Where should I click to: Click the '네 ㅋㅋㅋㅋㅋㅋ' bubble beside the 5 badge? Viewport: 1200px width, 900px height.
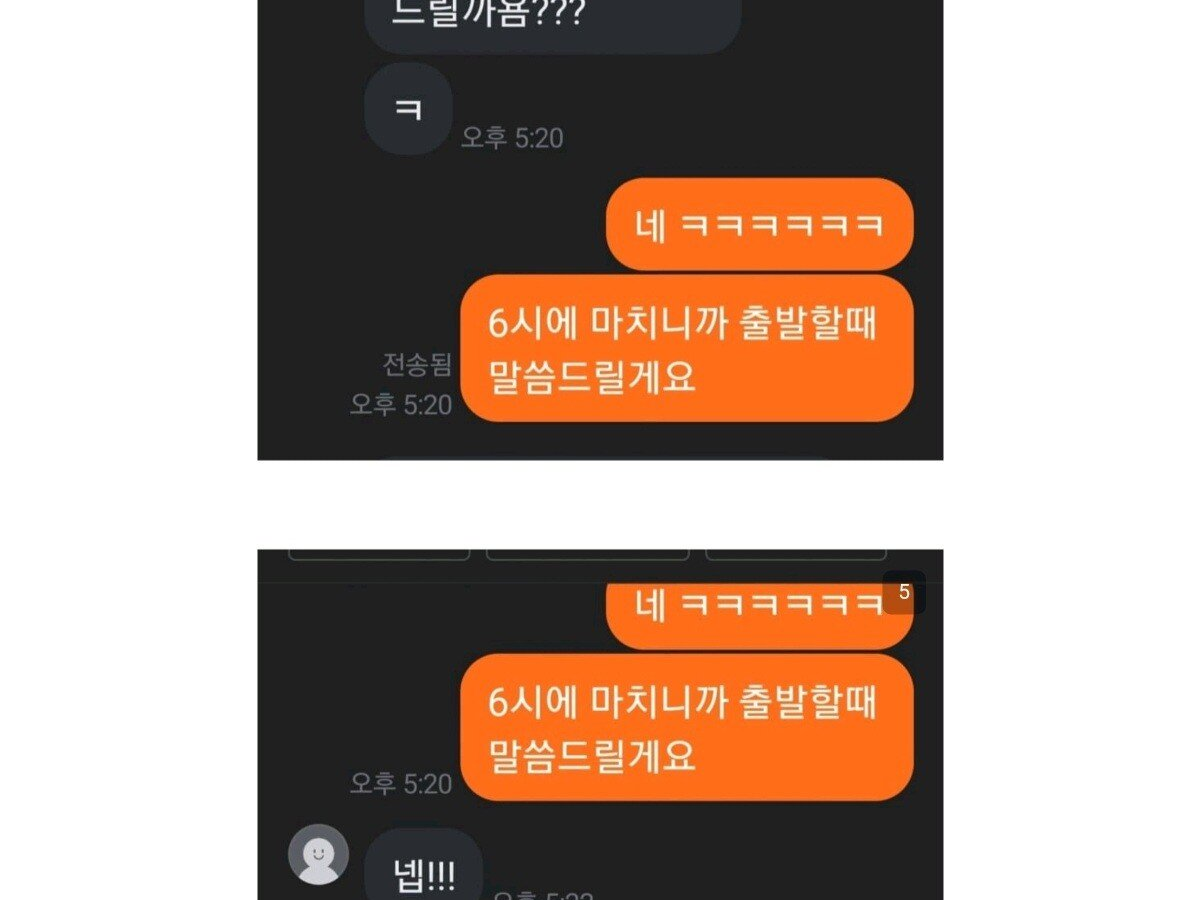pos(759,614)
